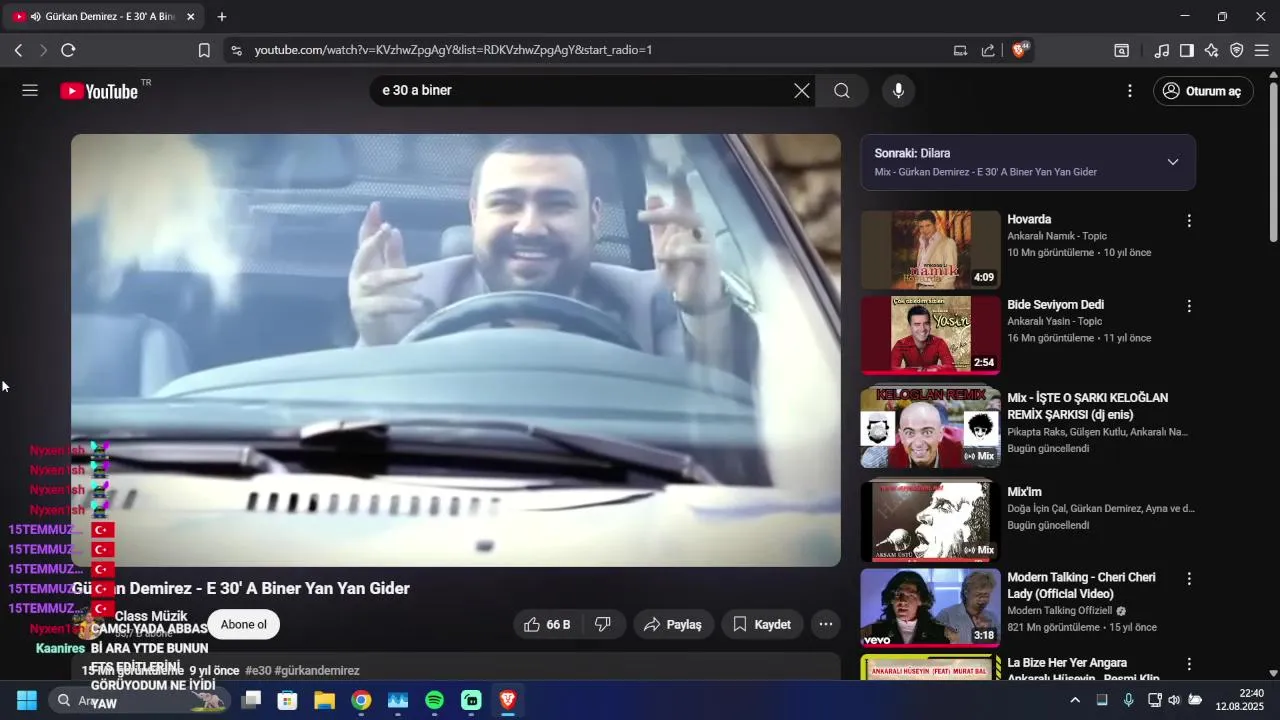Open La Bize Her Yer Angara title
Screen dimensions: 1280x720
[x=1083, y=670]
